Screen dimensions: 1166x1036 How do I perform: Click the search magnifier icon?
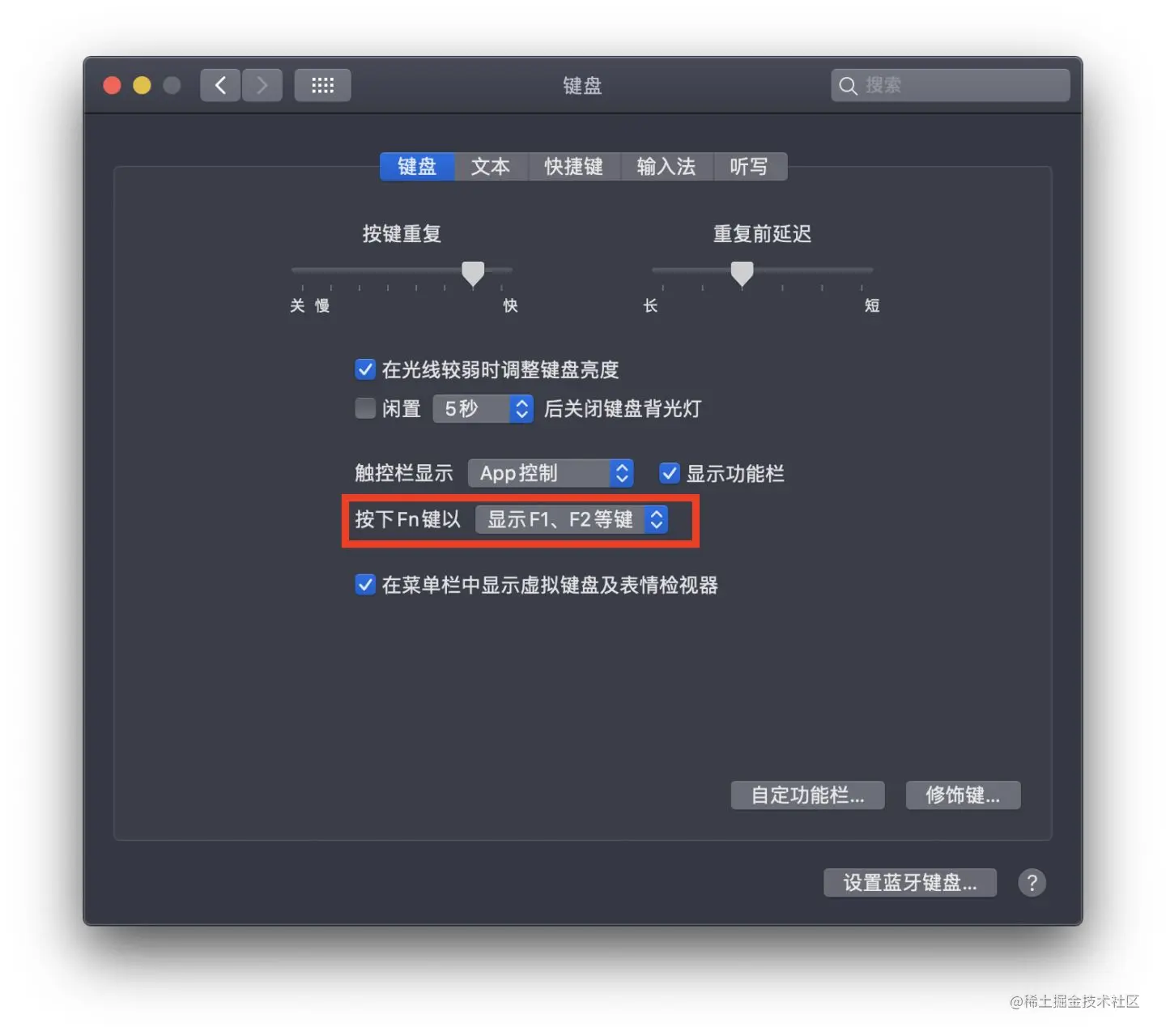[848, 86]
